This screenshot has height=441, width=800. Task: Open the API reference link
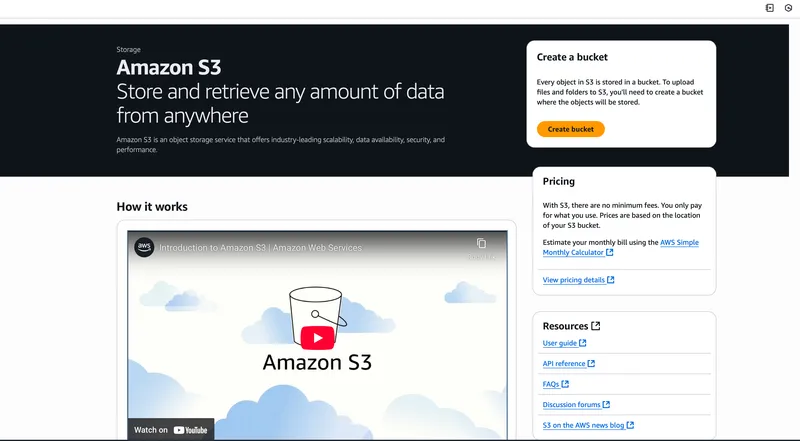(564, 364)
